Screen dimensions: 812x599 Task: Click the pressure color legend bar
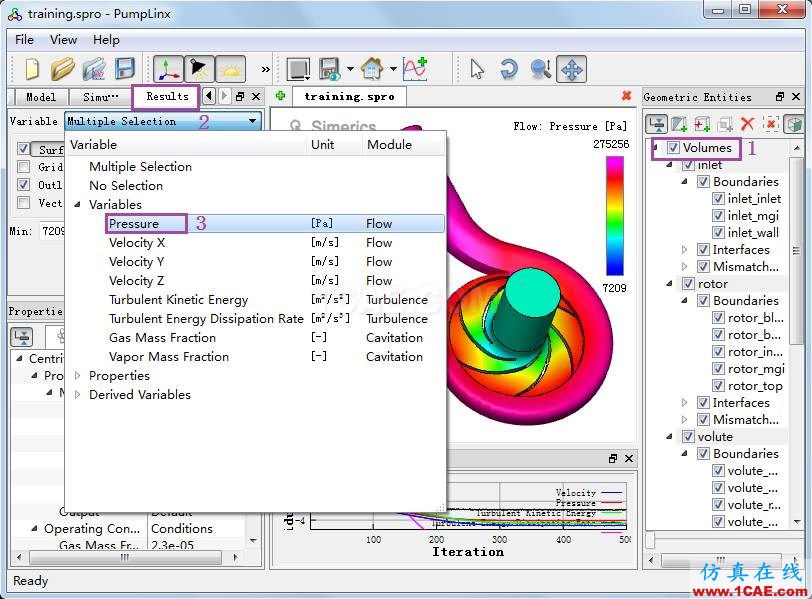(615, 216)
